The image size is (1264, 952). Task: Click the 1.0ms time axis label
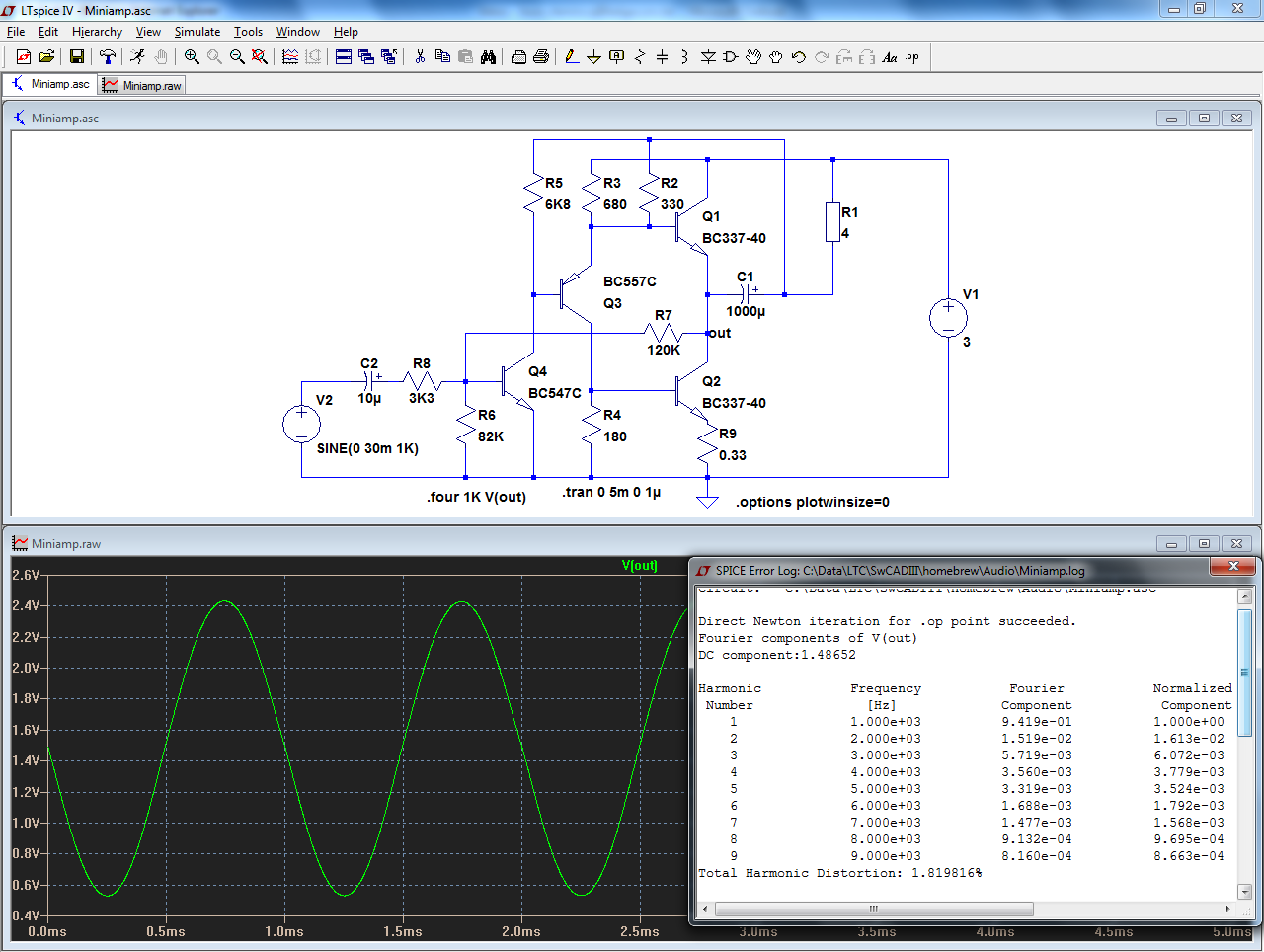pos(284,931)
